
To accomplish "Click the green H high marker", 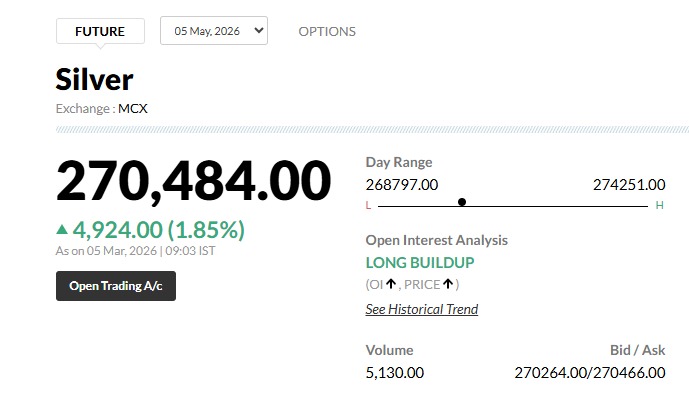I will [659, 205].
